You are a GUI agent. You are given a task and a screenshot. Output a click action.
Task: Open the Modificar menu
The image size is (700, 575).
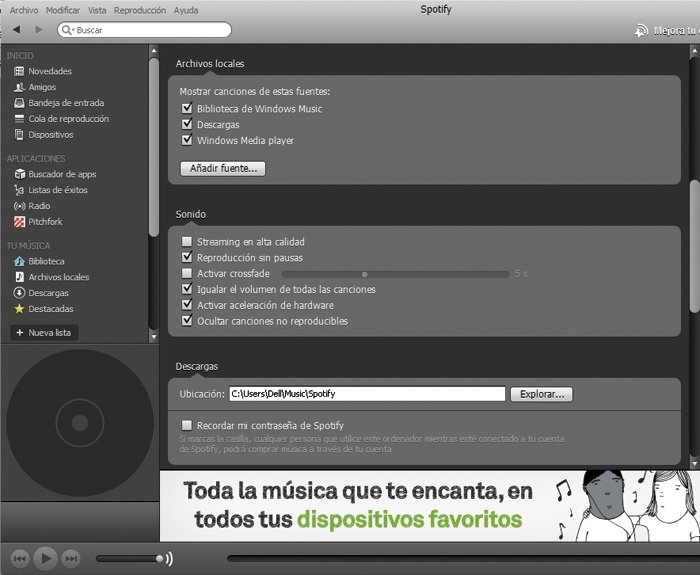pyautogui.click(x=62, y=10)
